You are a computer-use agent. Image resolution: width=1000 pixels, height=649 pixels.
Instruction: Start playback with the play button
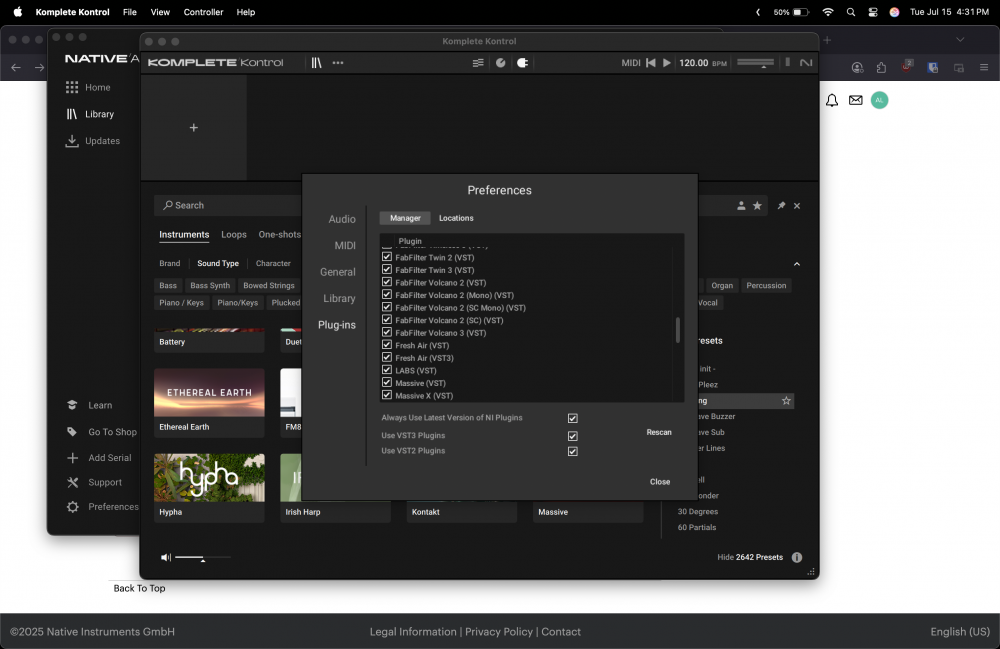pyautogui.click(x=666, y=62)
